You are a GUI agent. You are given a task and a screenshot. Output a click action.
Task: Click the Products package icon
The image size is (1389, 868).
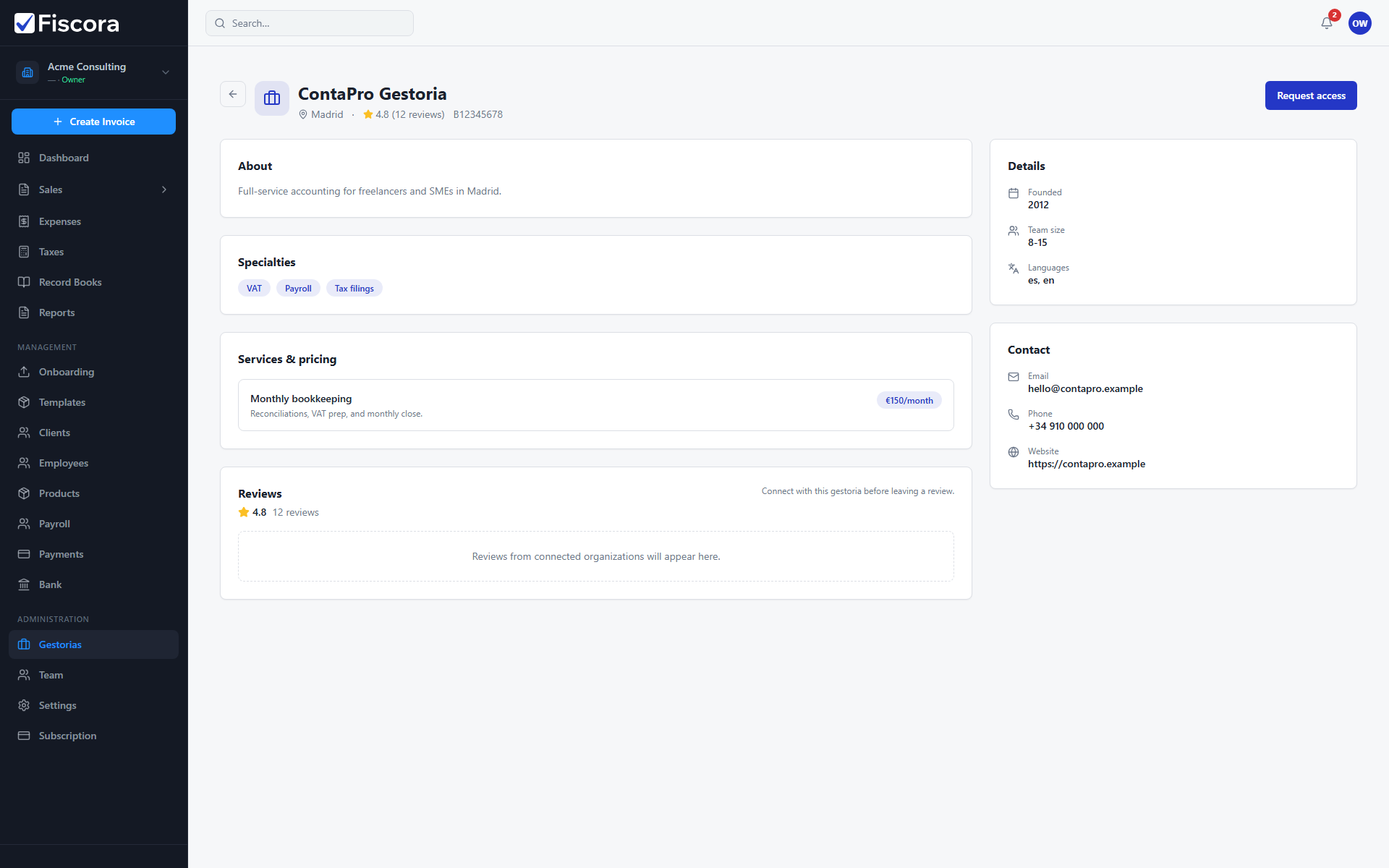[x=24, y=493]
